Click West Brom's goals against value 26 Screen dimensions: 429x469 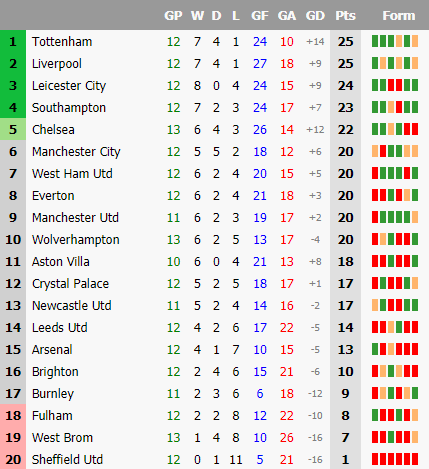287,438
